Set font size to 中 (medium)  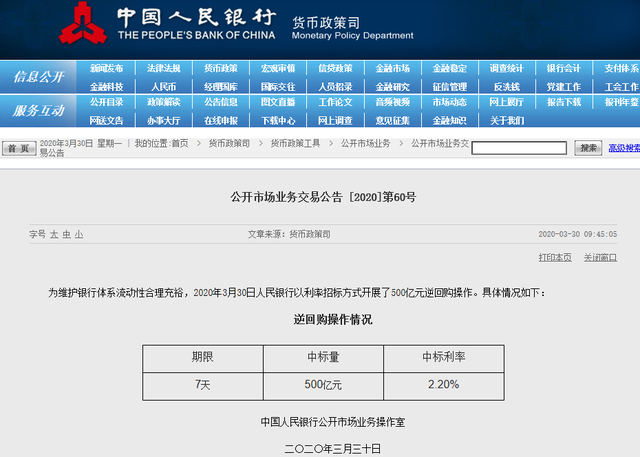(67, 234)
